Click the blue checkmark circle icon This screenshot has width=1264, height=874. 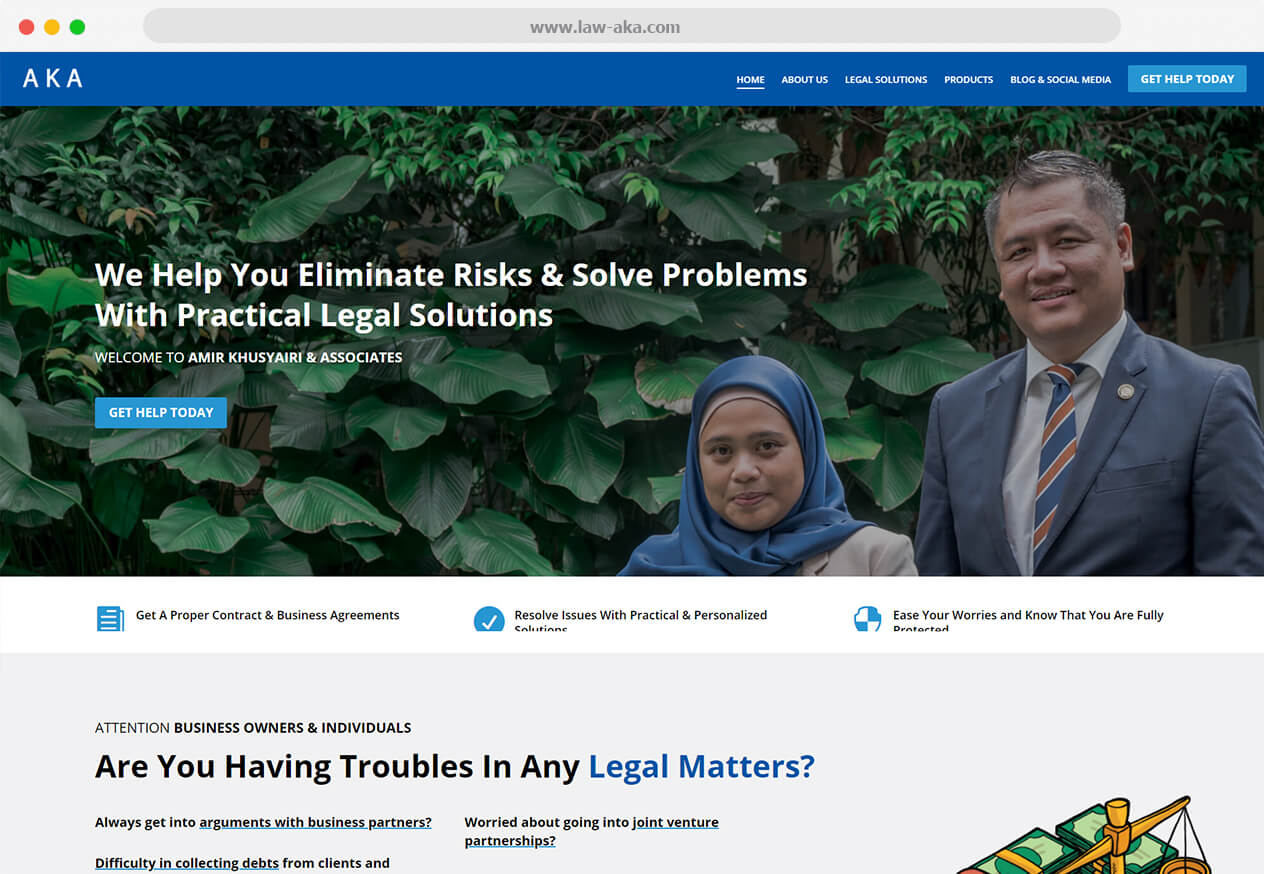coord(489,619)
